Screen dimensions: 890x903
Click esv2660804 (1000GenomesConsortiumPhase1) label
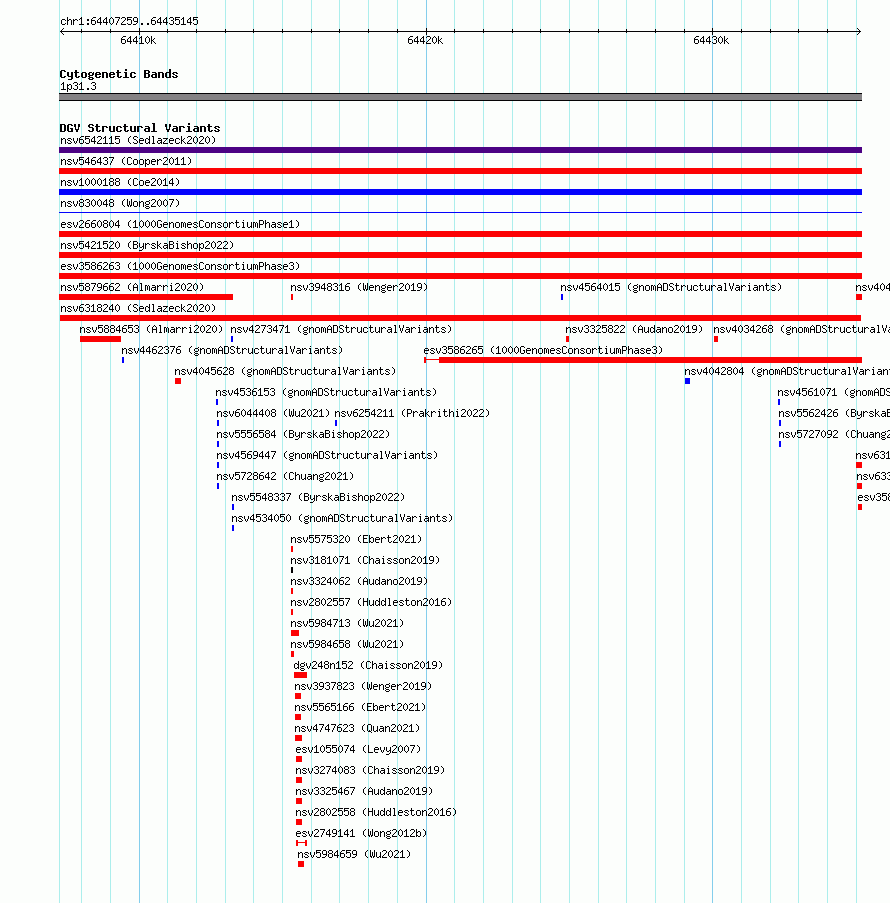[x=180, y=224]
